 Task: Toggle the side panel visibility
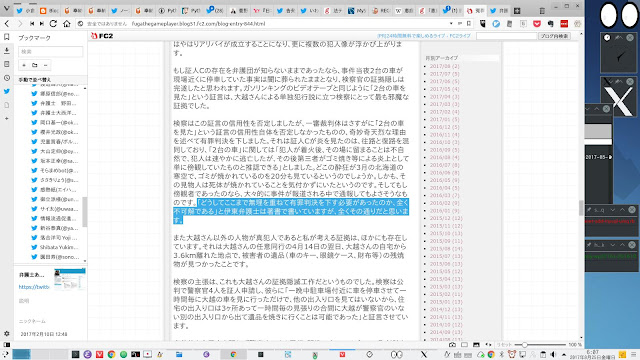pos(7,344)
